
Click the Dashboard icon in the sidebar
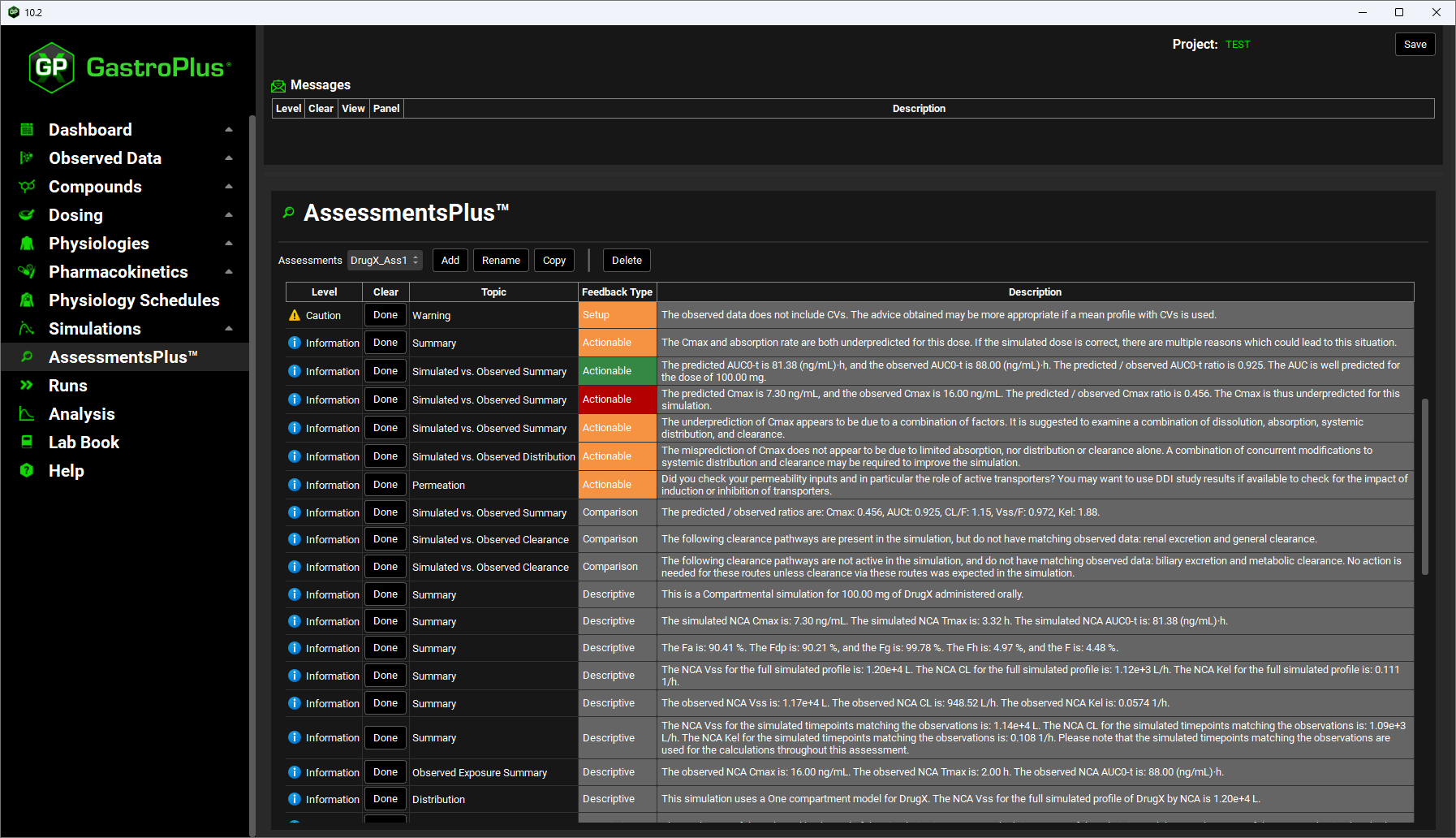click(27, 130)
